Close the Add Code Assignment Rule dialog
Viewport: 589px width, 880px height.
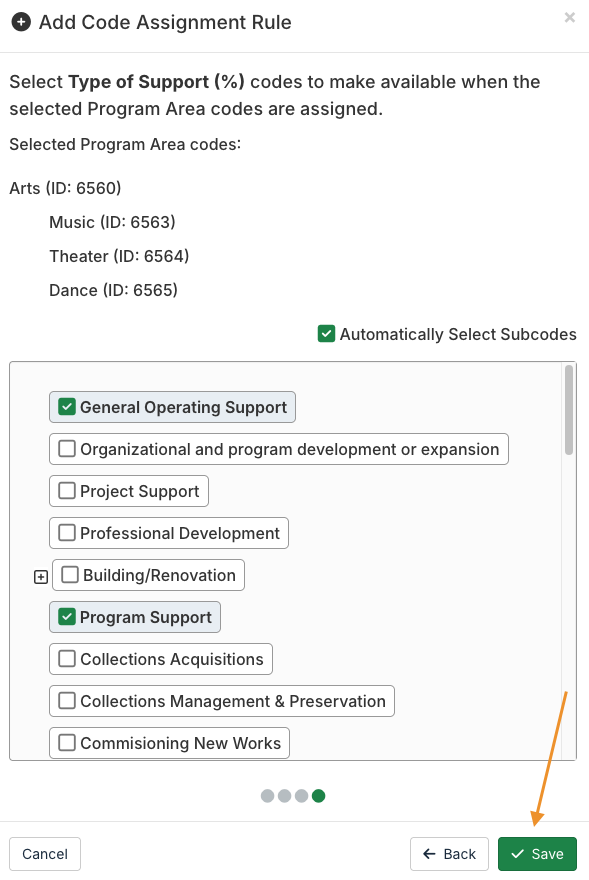pyautogui.click(x=569, y=17)
